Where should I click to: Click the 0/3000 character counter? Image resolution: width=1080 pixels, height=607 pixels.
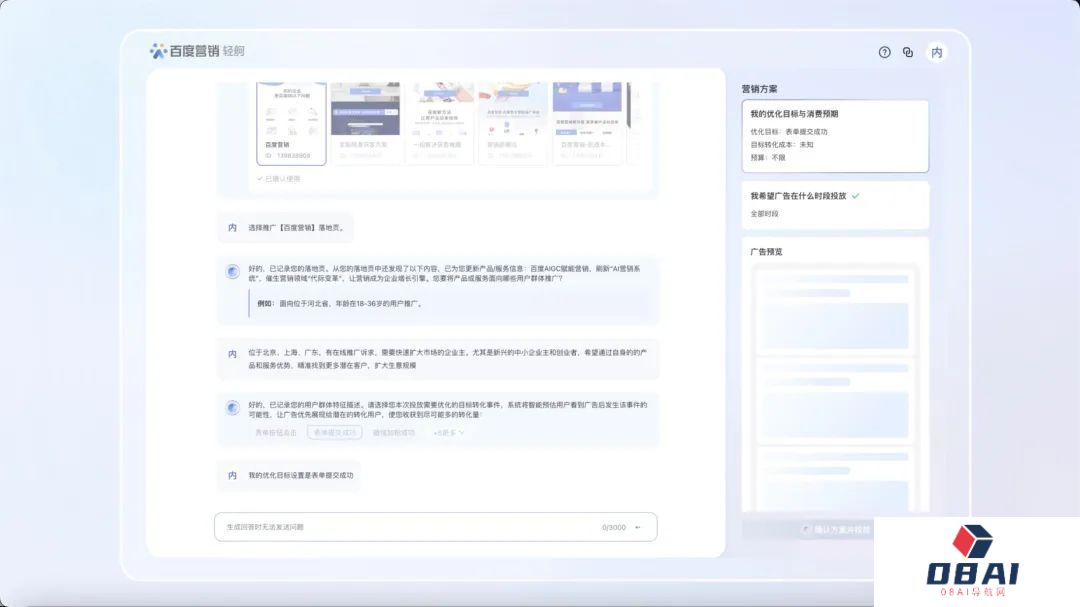pyautogui.click(x=614, y=528)
